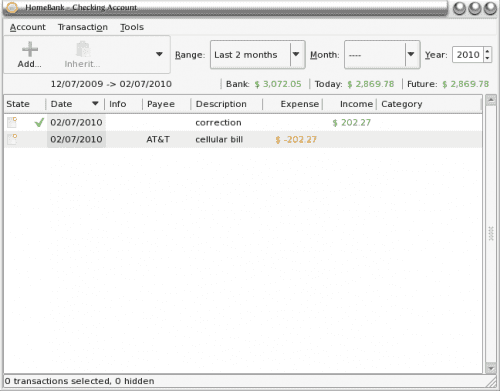
Task: Click the Date column sort arrow
Action: pyautogui.click(x=95, y=103)
